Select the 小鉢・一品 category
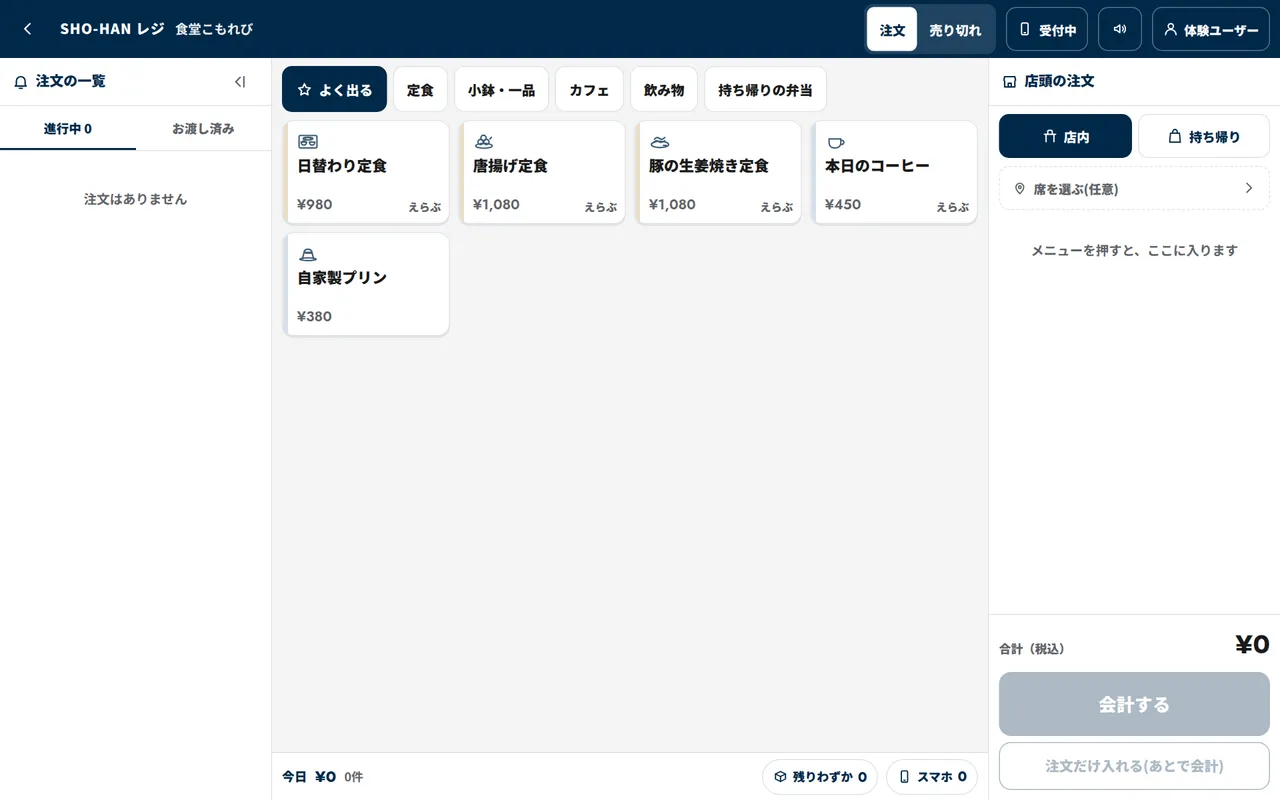The height and width of the screenshot is (800, 1280). tap(501, 89)
